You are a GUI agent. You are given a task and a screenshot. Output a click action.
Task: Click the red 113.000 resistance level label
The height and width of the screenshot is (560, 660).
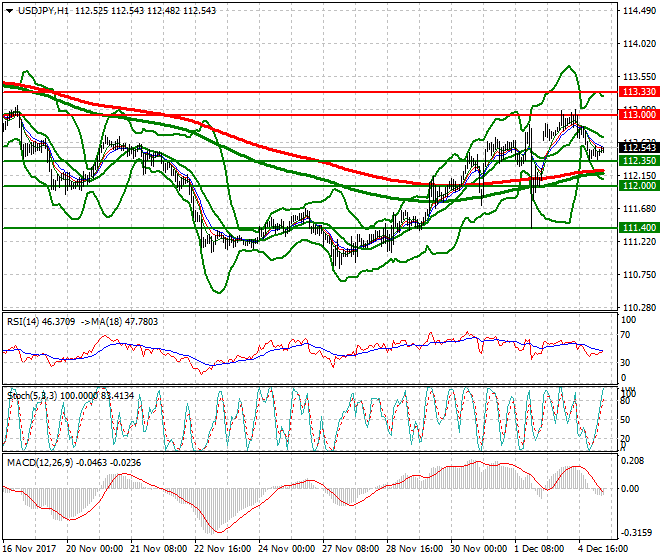click(639, 115)
